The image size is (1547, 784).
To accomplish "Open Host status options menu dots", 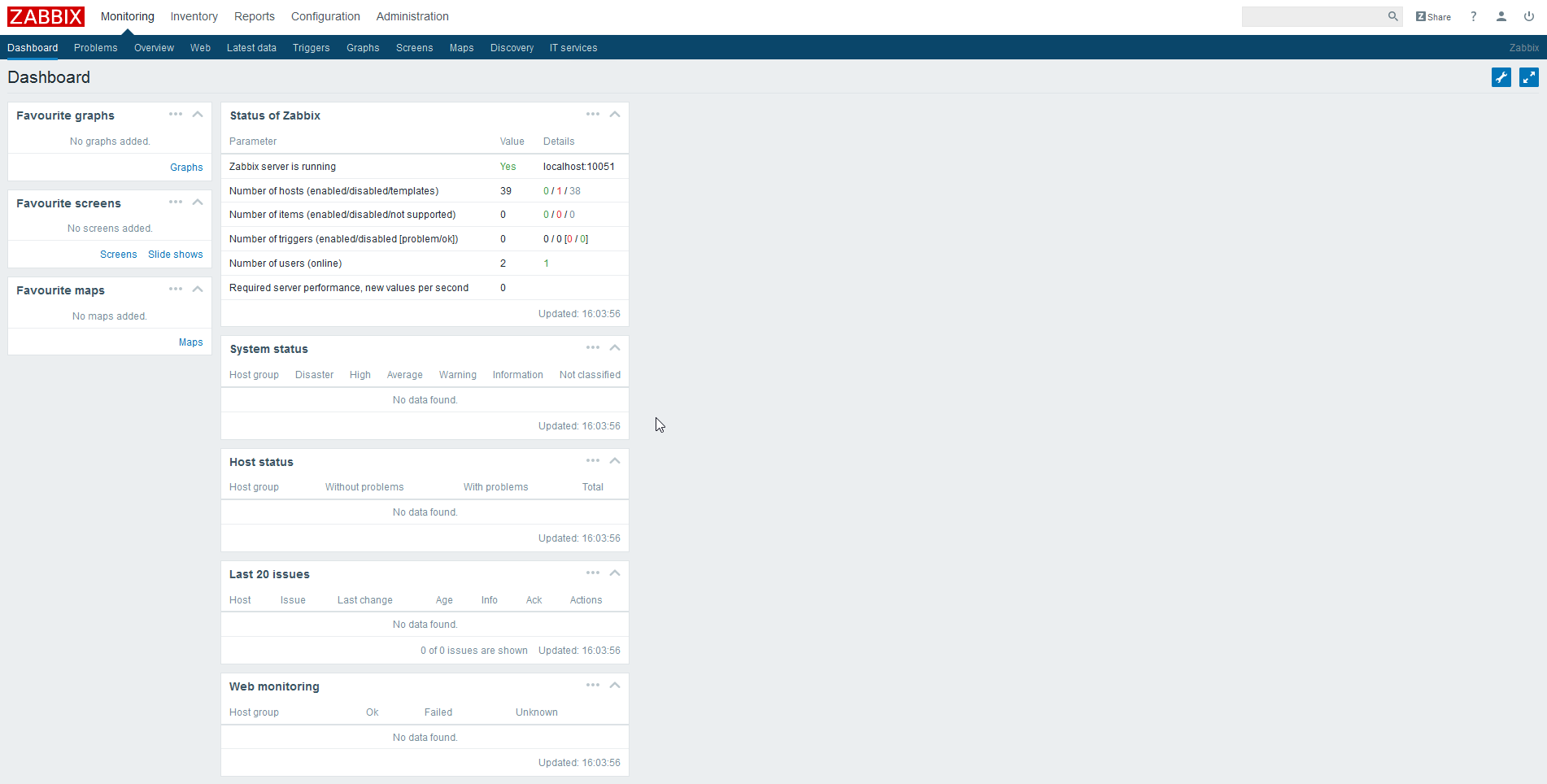I will (x=593, y=461).
